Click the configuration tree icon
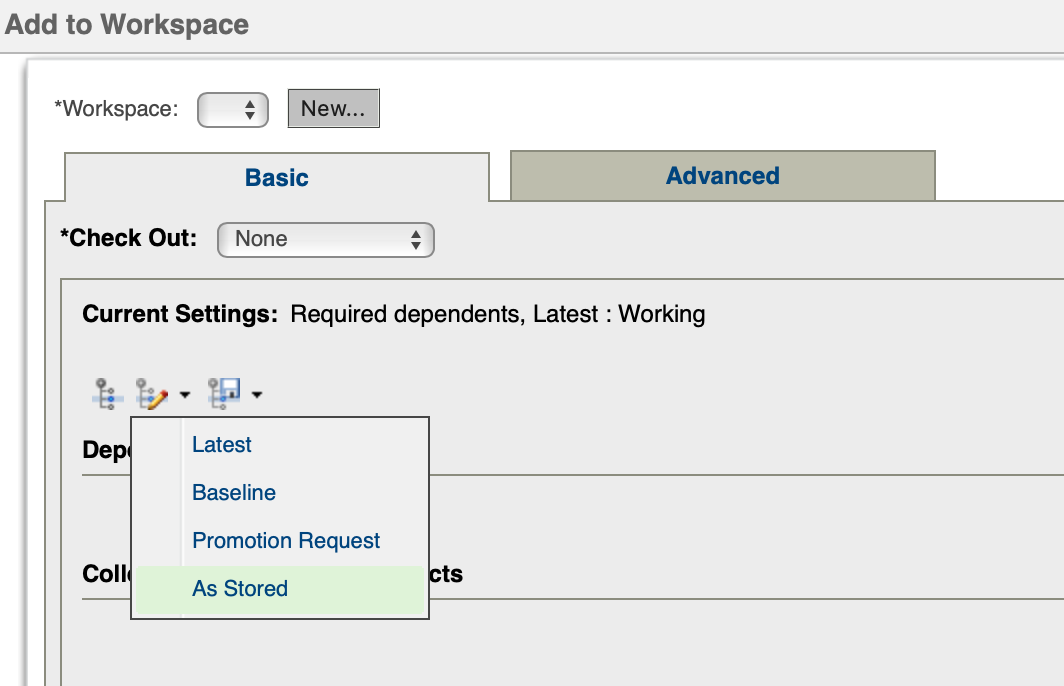This screenshot has width=1064, height=686. (104, 394)
